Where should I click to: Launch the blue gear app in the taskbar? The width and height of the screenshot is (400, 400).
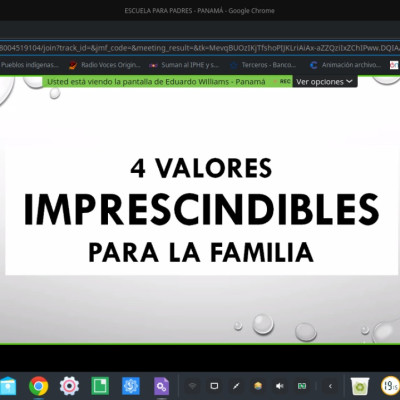[131, 386]
